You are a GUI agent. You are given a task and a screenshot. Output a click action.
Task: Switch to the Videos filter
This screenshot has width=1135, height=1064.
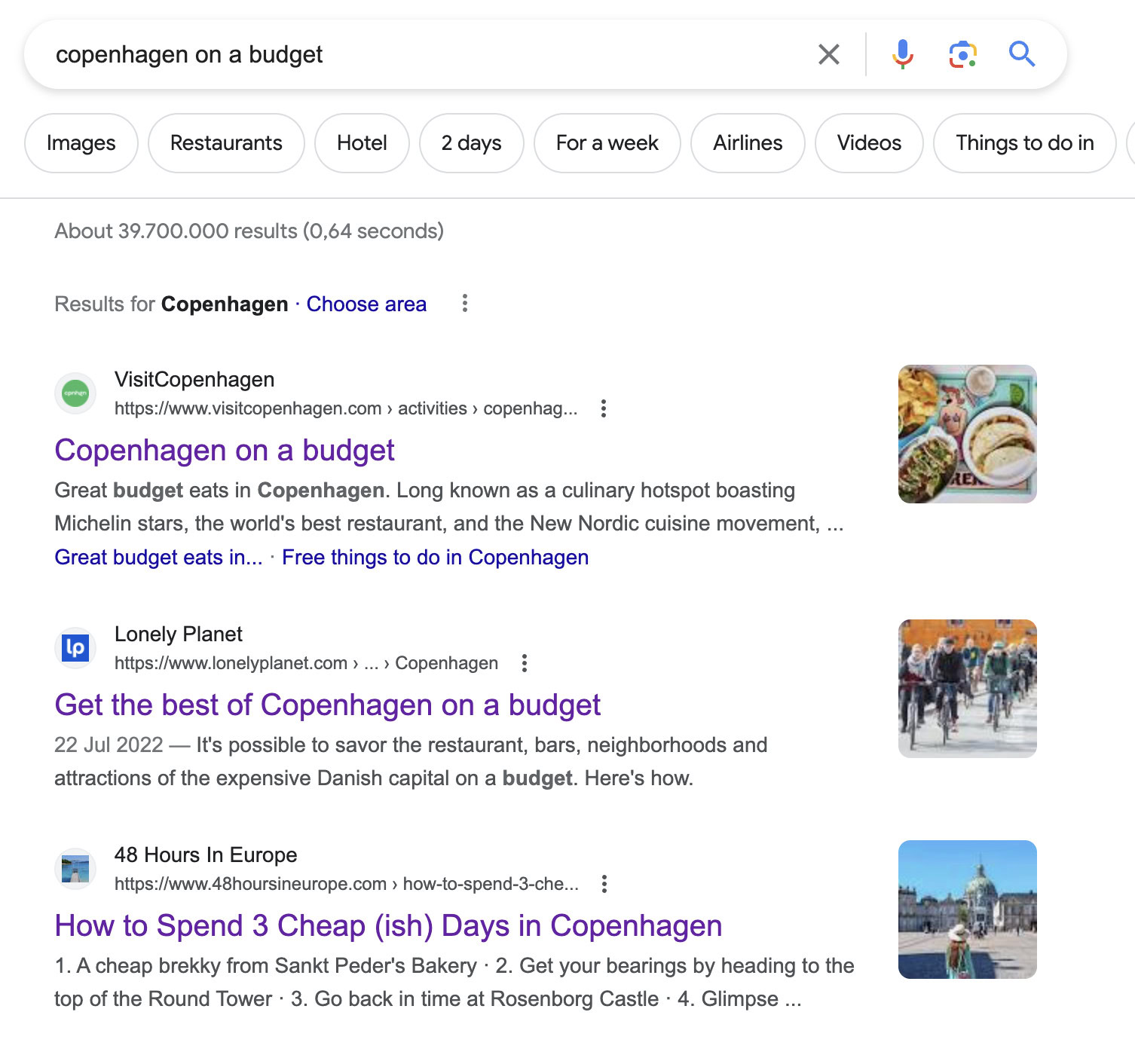[868, 143]
